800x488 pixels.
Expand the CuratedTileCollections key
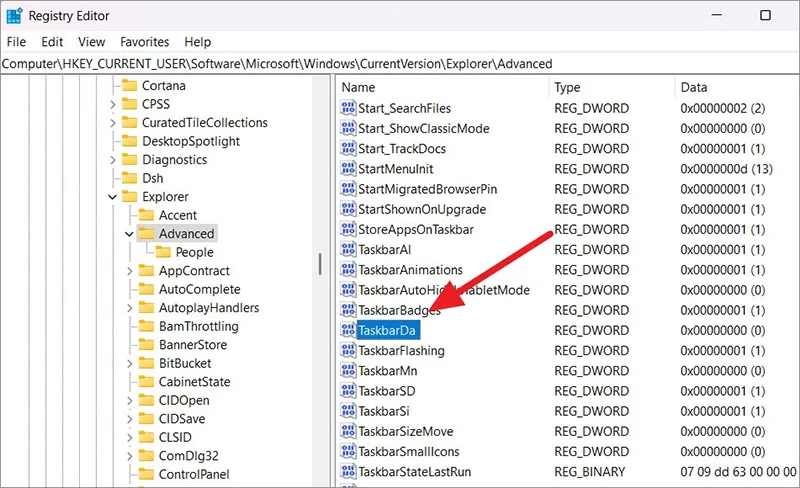pyautogui.click(x=112, y=123)
